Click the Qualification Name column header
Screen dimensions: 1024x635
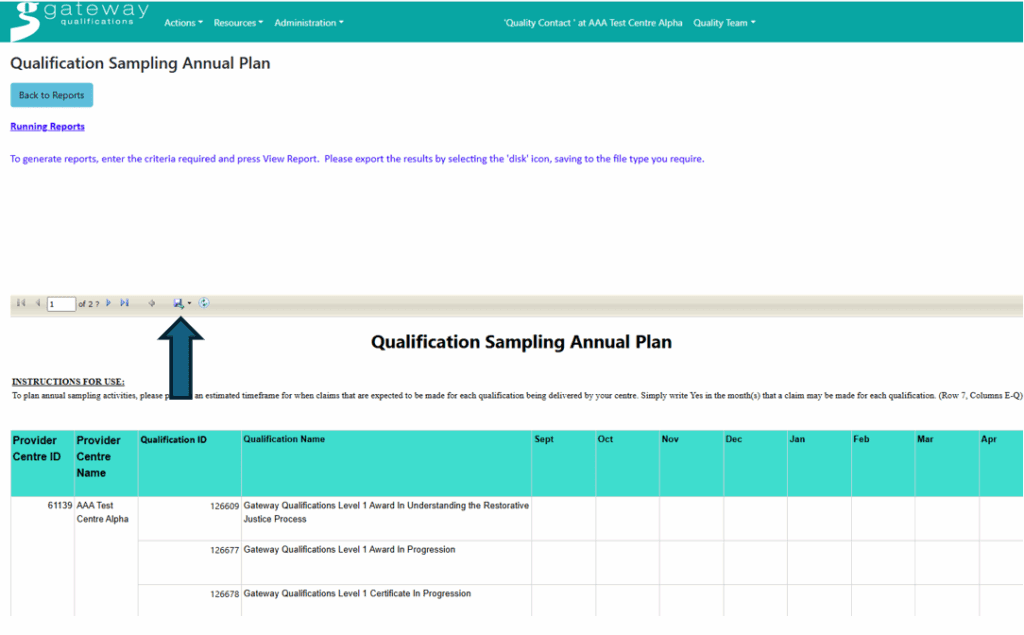[x=284, y=439]
